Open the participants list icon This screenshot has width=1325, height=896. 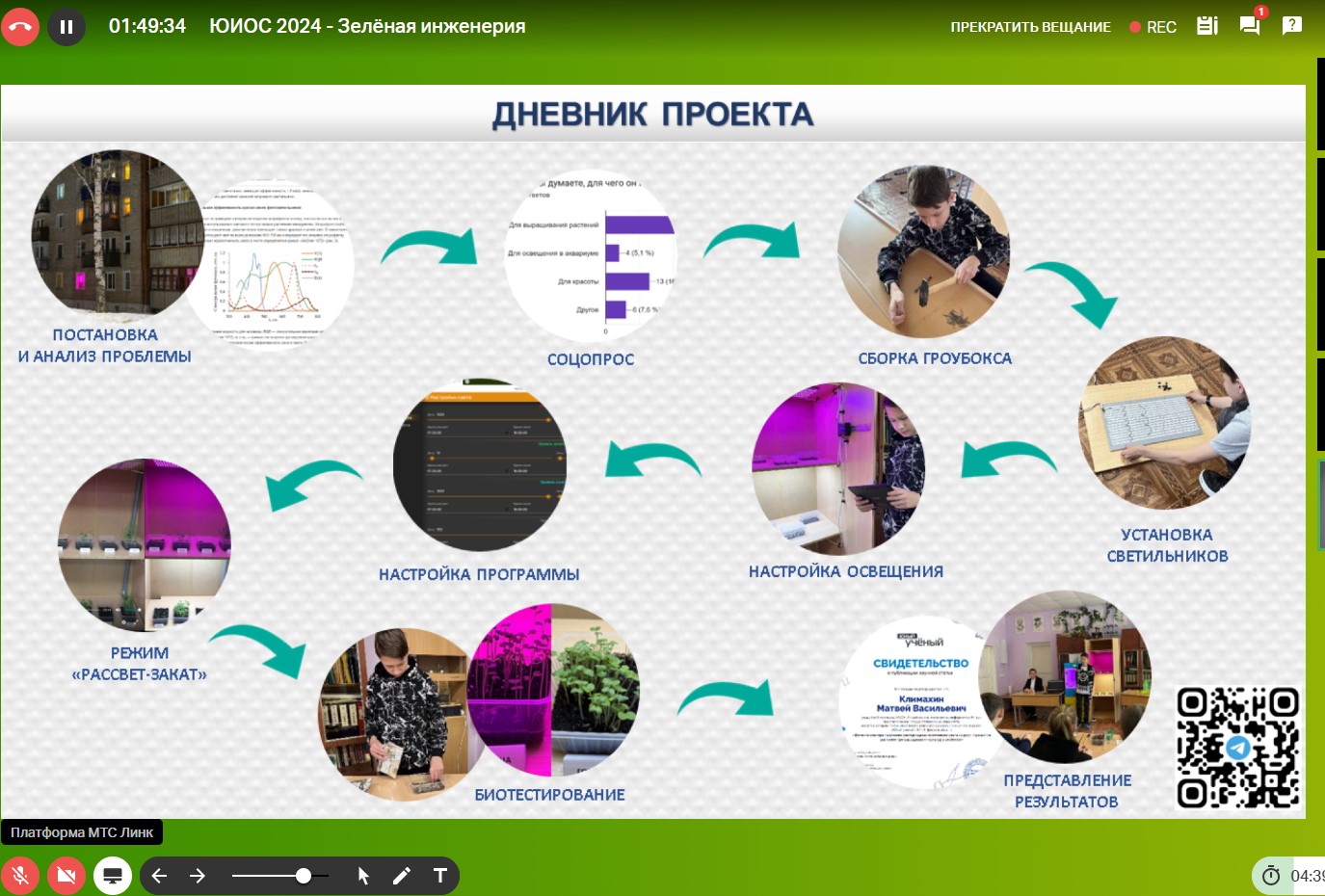[1207, 26]
